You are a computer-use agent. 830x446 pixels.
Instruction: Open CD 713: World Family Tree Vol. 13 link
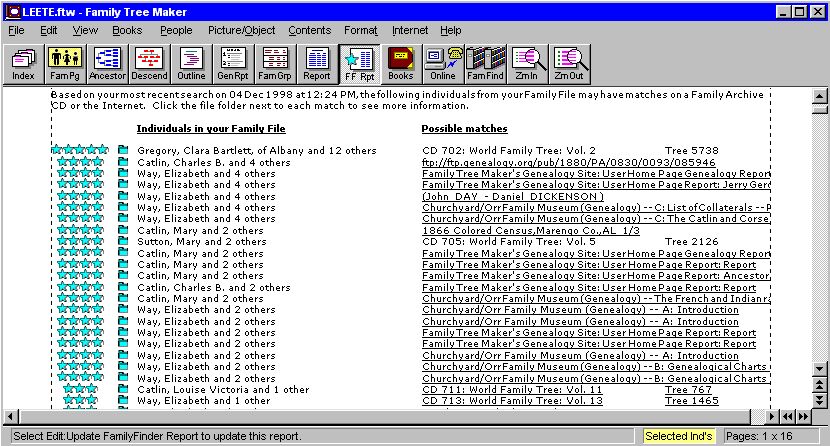pyautogui.click(x=512, y=401)
